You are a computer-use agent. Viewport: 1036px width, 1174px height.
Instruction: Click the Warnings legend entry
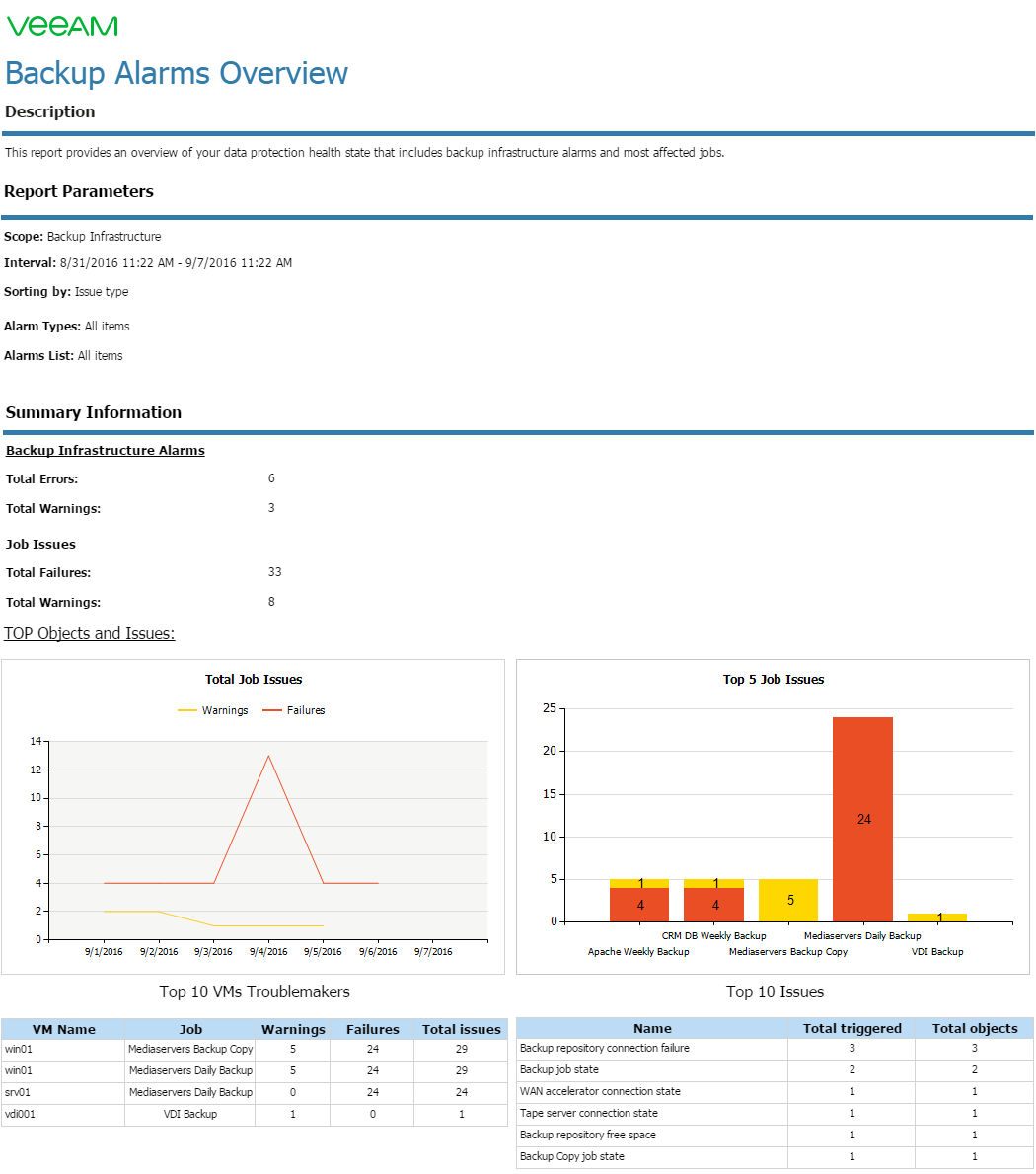(213, 710)
